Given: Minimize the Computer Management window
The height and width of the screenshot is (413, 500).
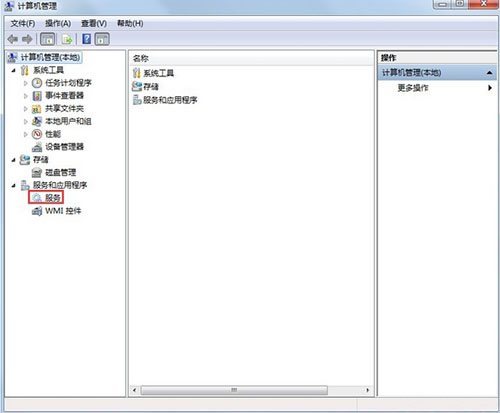Looking at the screenshot, I should click(x=443, y=4).
